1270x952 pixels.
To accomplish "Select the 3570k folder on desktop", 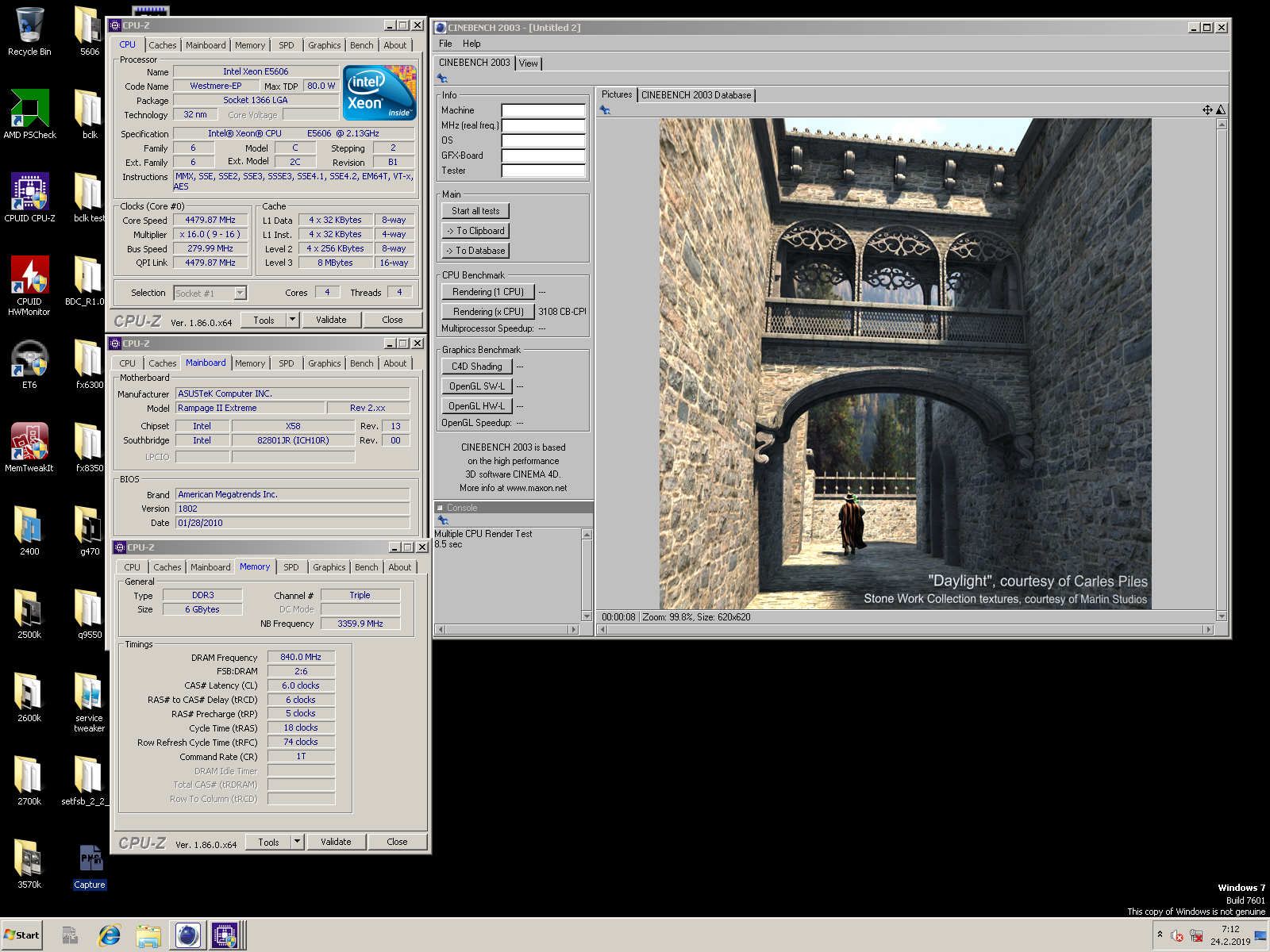I will coord(29,865).
